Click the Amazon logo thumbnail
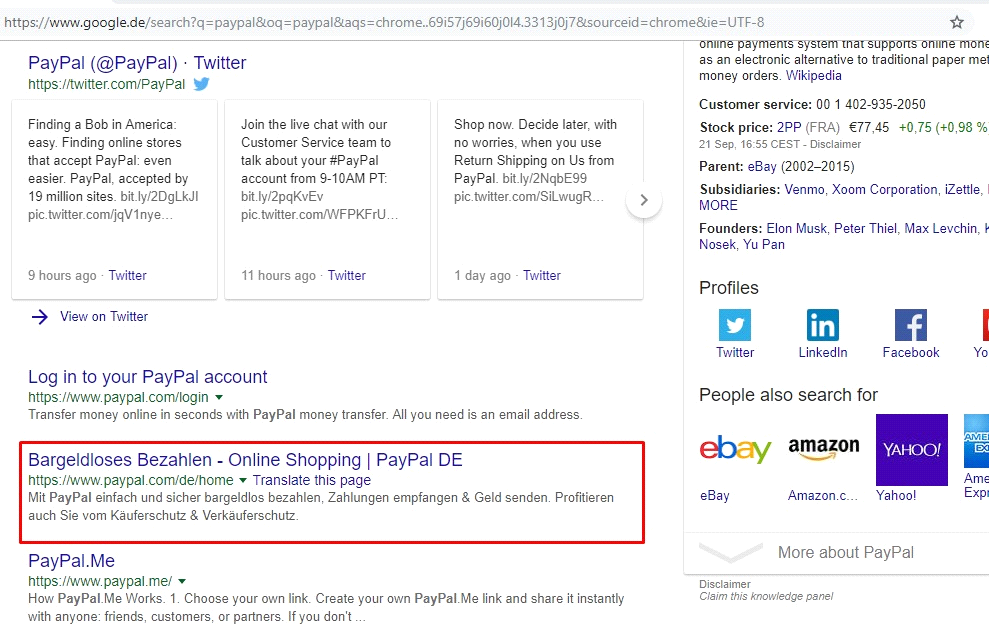The height and width of the screenshot is (641, 989). (x=823, y=450)
